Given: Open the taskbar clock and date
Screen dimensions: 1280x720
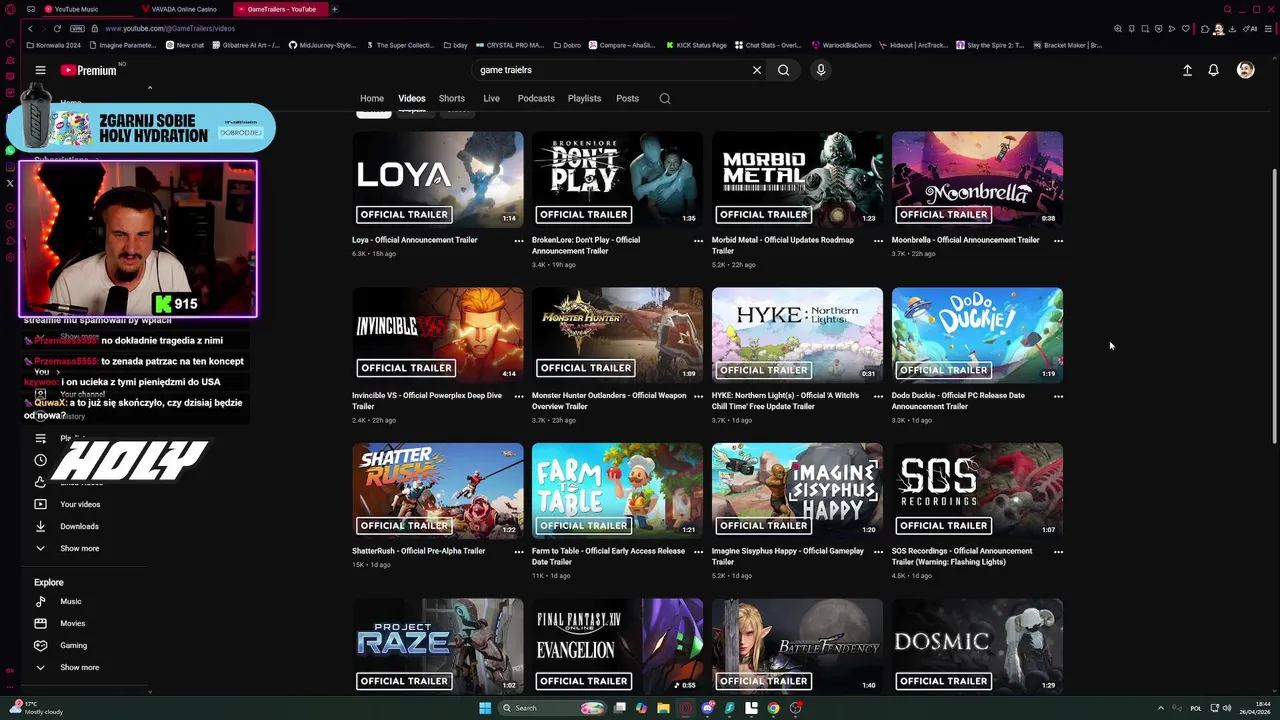Looking at the screenshot, I should [1255, 708].
